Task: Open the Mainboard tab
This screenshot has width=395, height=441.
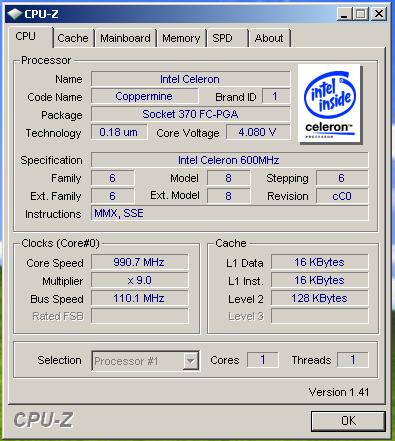Action: pos(125,38)
